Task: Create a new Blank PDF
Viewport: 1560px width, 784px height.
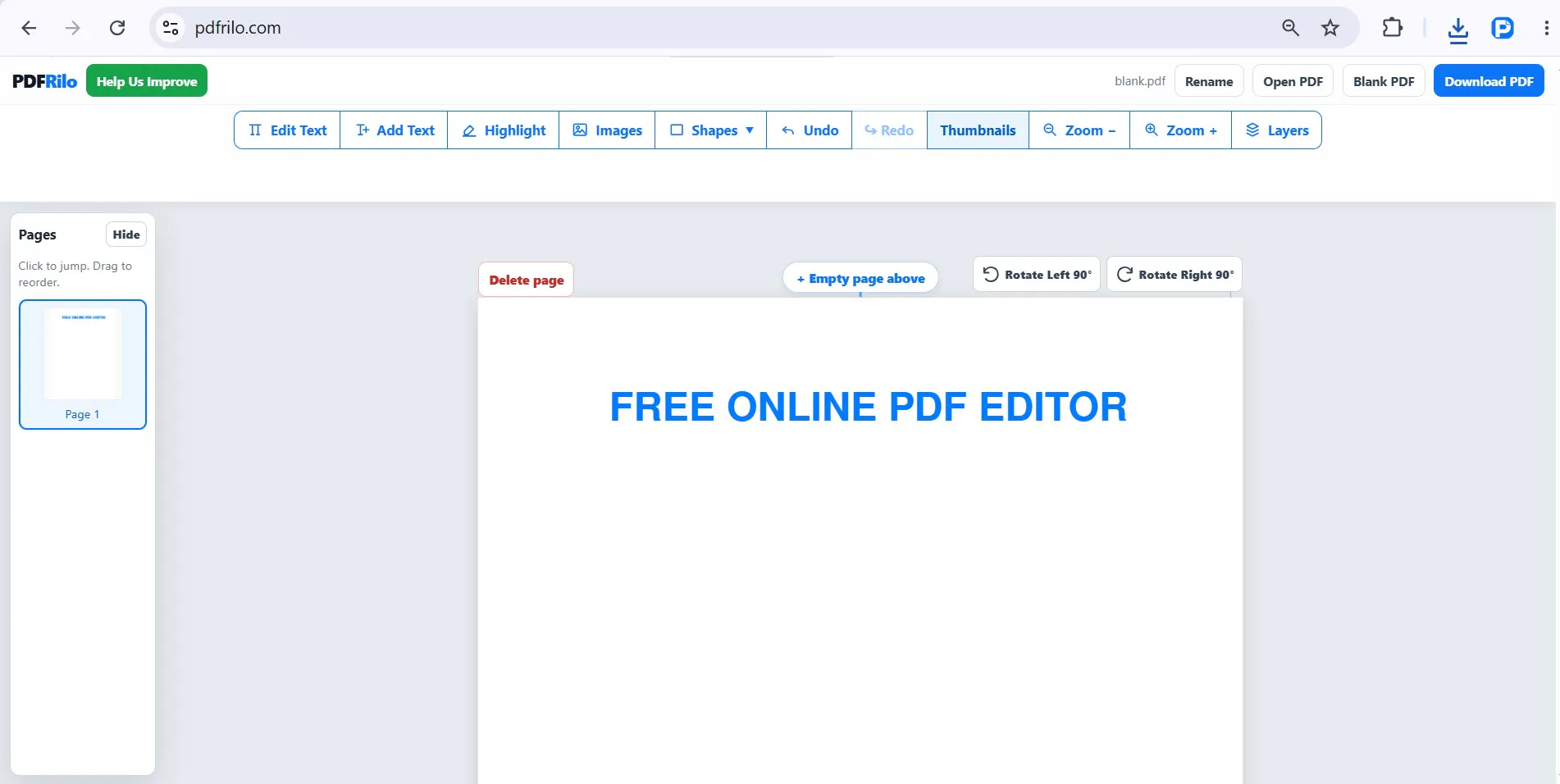Action: click(x=1384, y=81)
